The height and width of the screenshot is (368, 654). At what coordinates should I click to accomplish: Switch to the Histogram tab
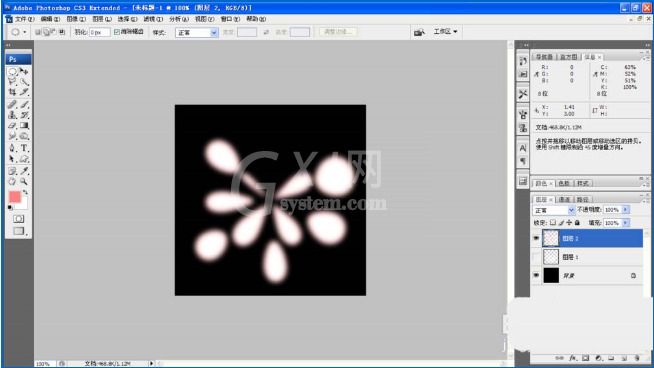coord(568,57)
